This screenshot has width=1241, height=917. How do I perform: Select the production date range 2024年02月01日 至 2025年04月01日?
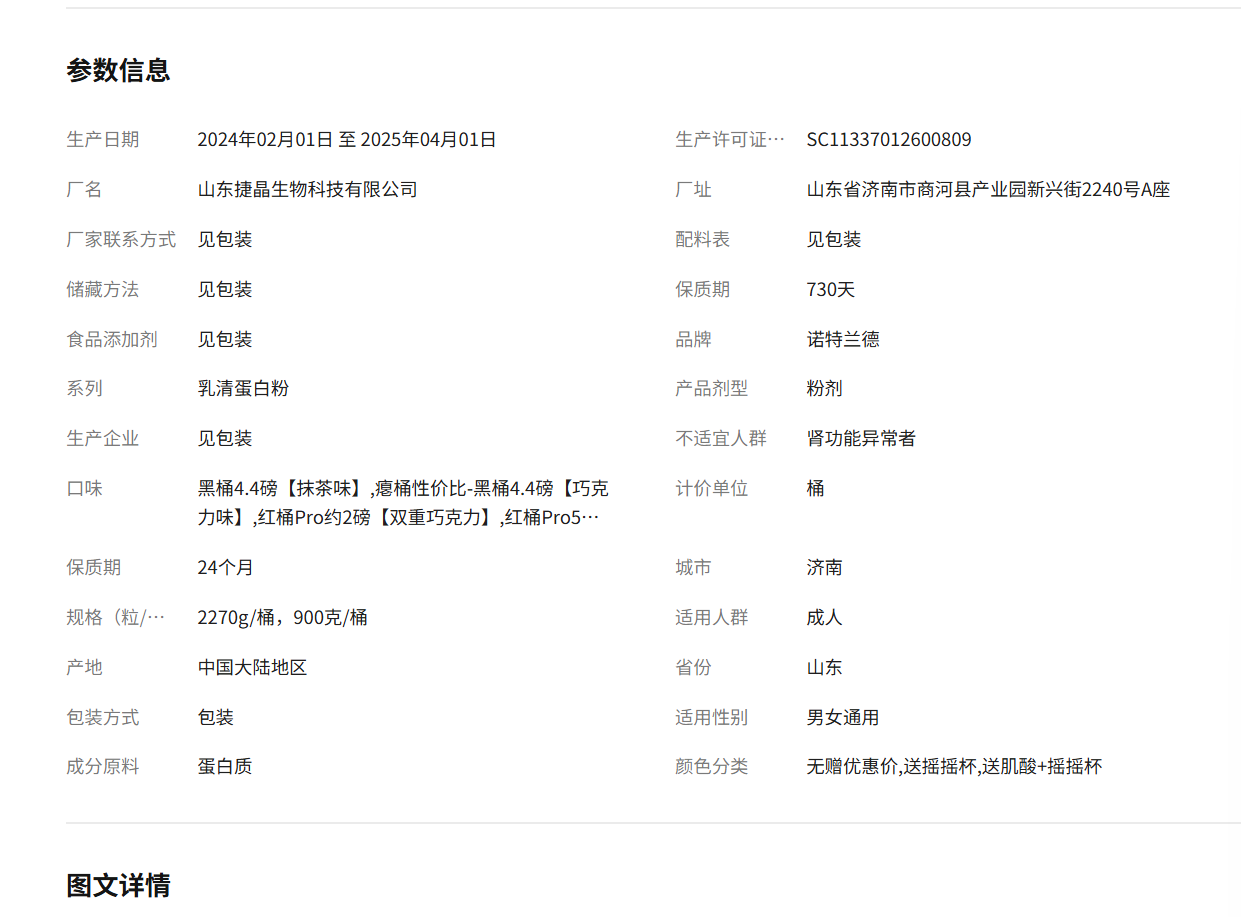click(347, 140)
